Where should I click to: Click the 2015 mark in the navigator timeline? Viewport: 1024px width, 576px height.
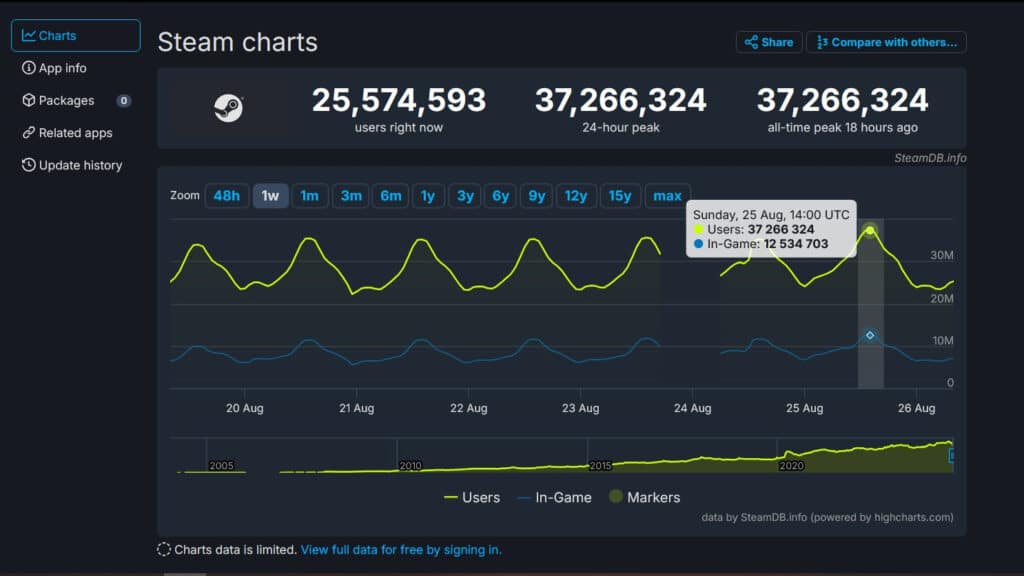600,466
